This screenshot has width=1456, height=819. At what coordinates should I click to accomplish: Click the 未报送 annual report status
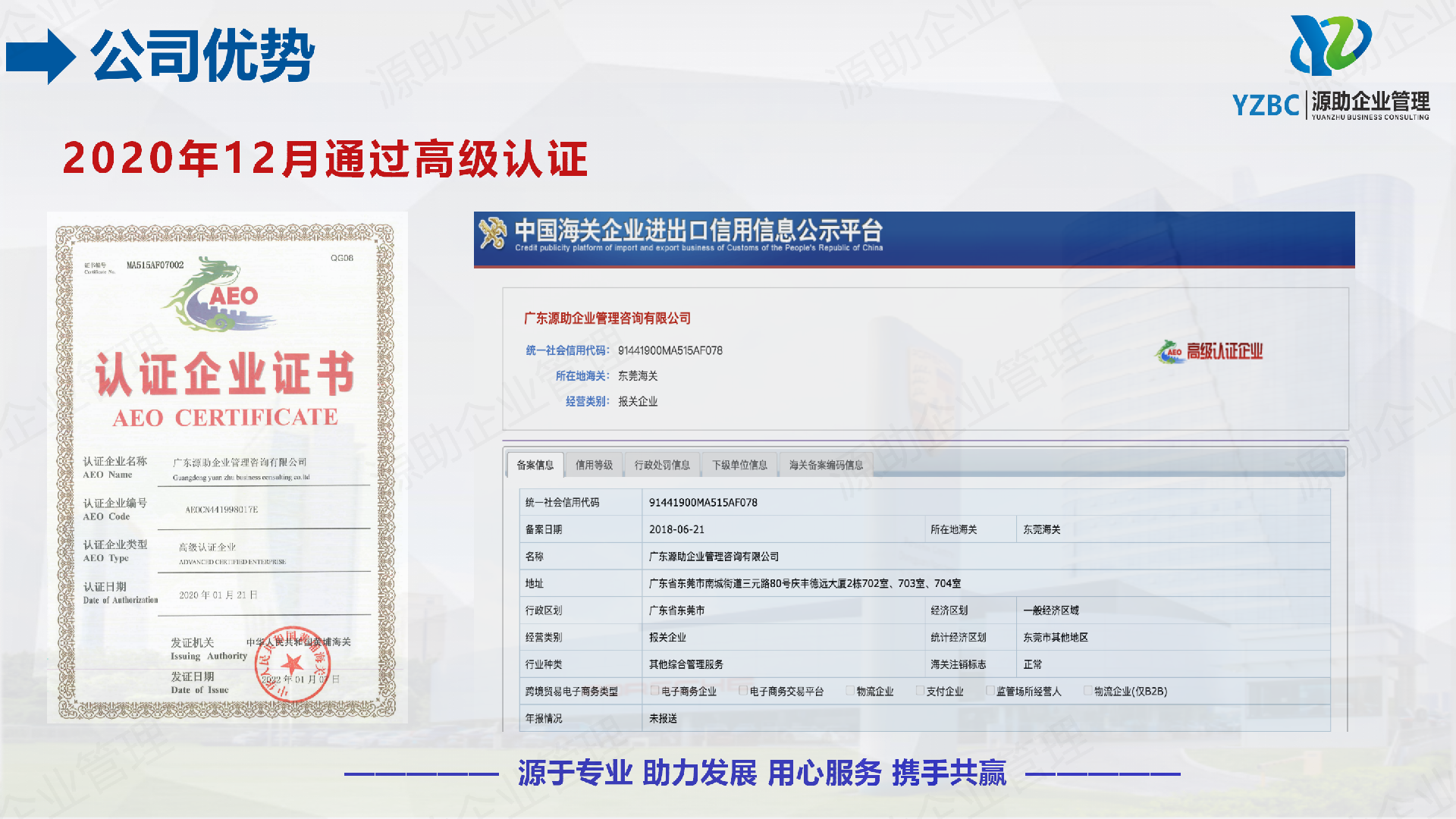663,718
